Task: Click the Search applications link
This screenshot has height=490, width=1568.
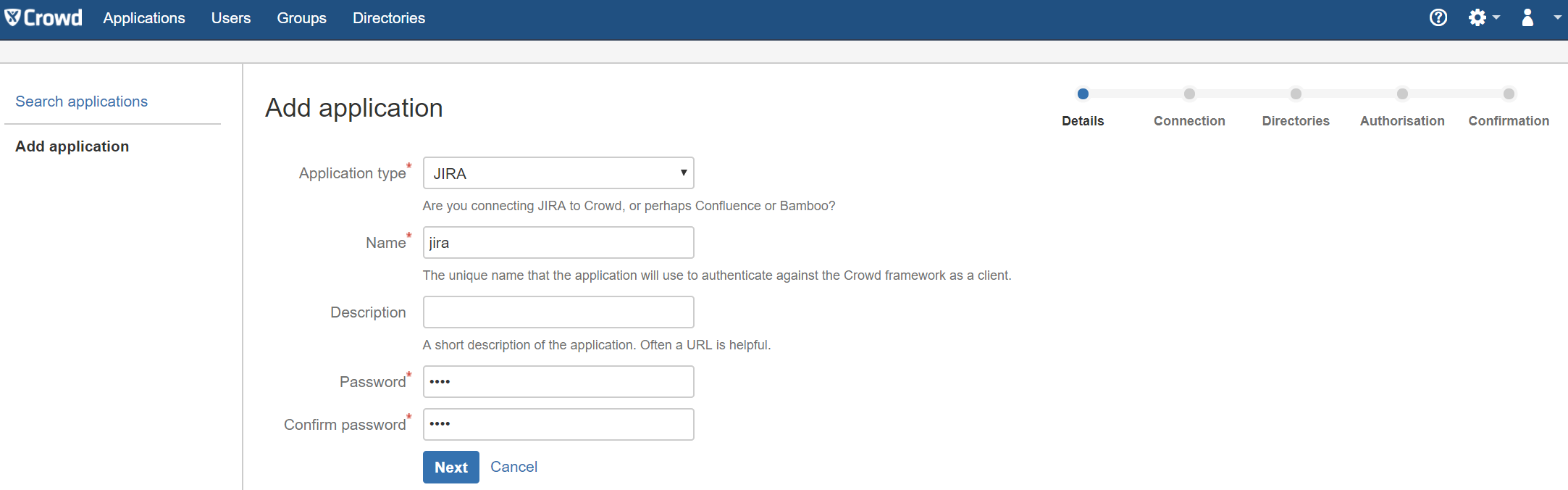Action: pyautogui.click(x=82, y=101)
